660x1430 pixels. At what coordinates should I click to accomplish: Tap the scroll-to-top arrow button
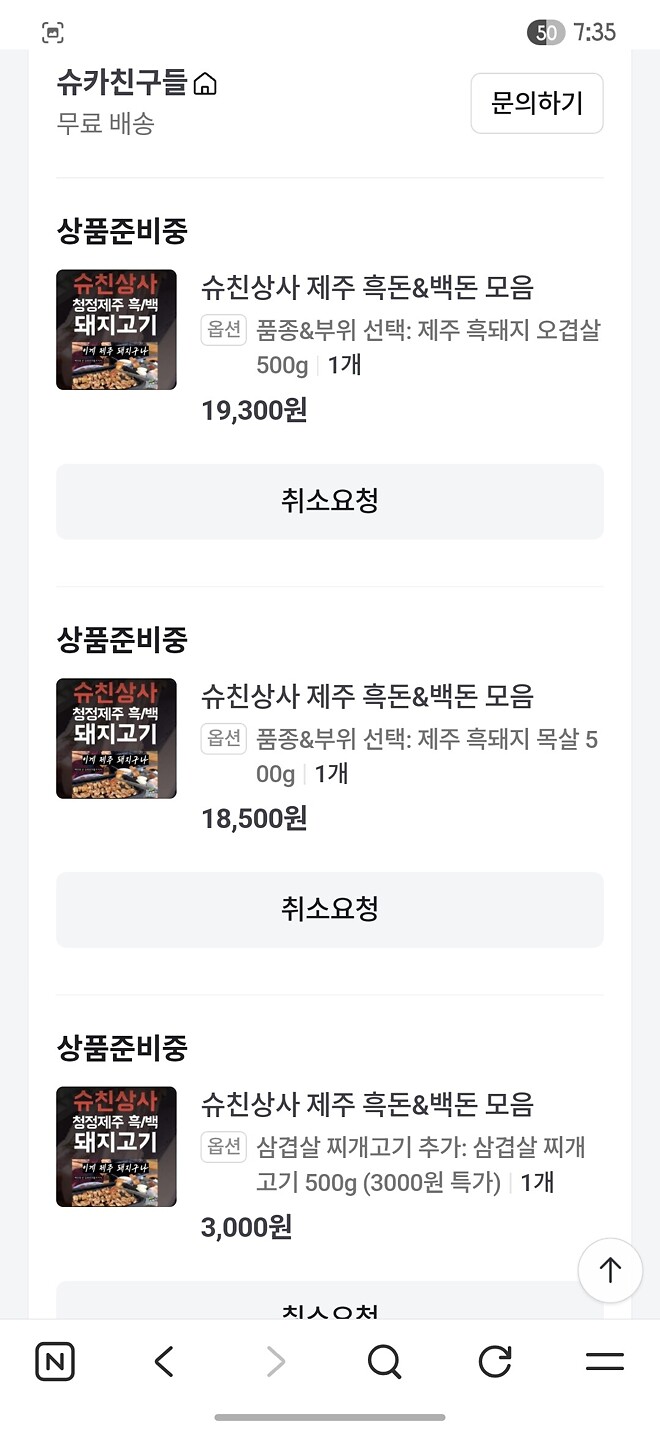click(610, 1270)
